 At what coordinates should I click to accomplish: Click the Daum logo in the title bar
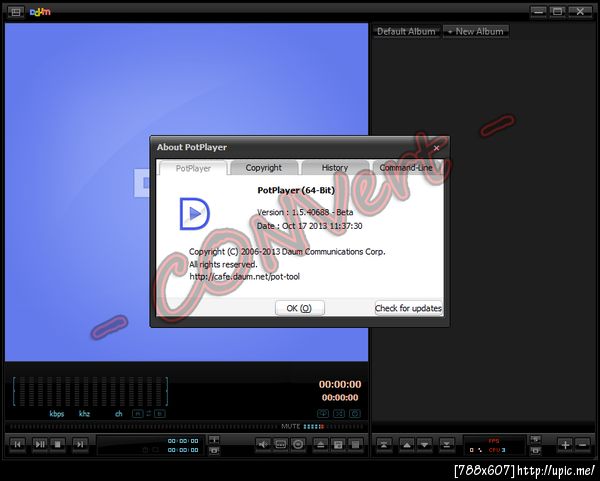pos(40,12)
